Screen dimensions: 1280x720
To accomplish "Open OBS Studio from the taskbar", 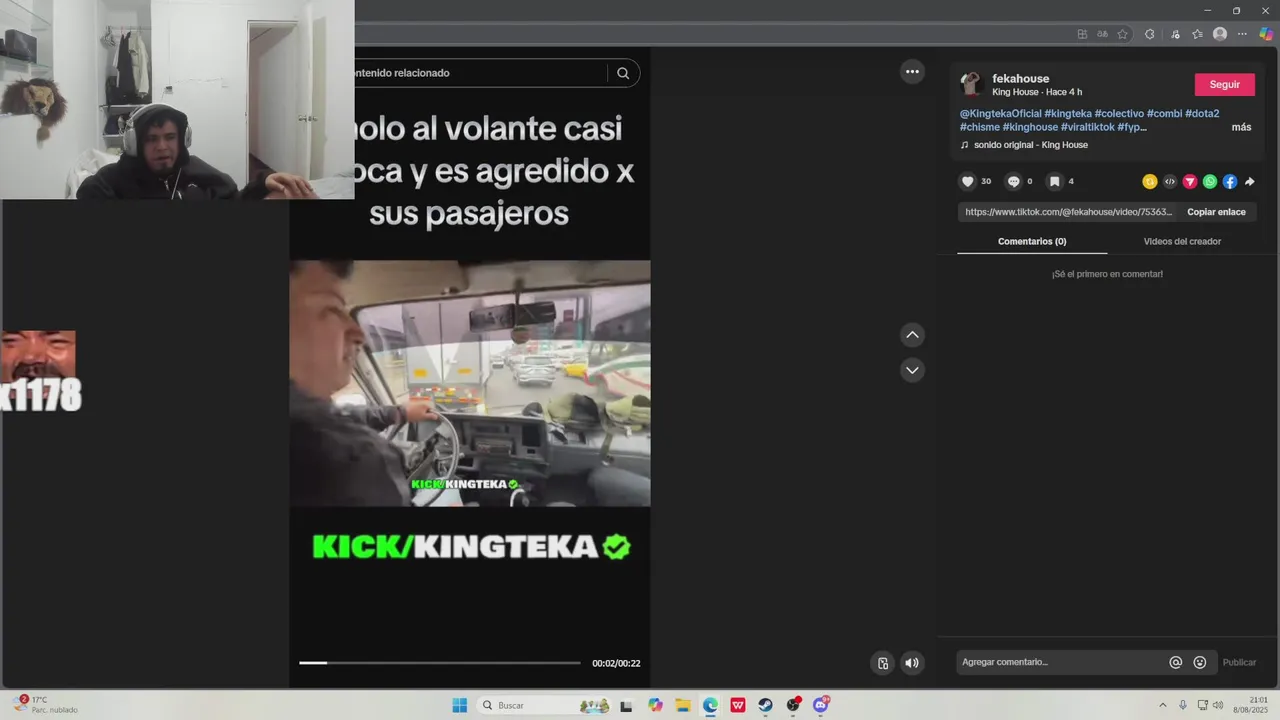I will pyautogui.click(x=793, y=705).
